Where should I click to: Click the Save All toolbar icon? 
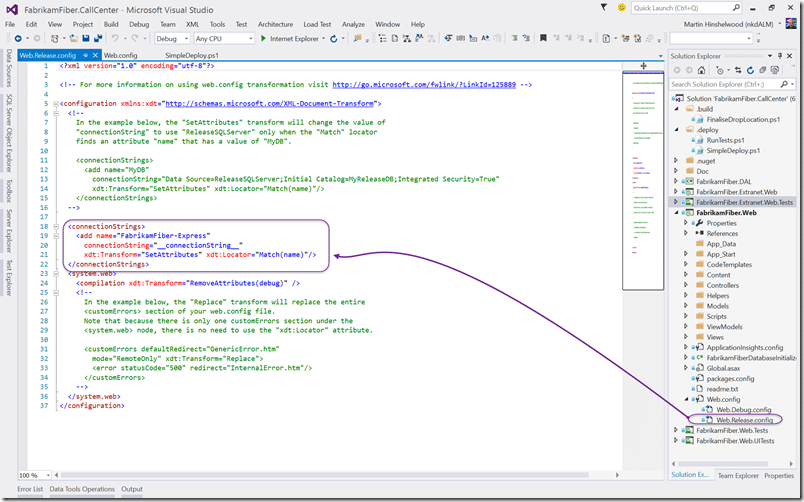point(97,38)
